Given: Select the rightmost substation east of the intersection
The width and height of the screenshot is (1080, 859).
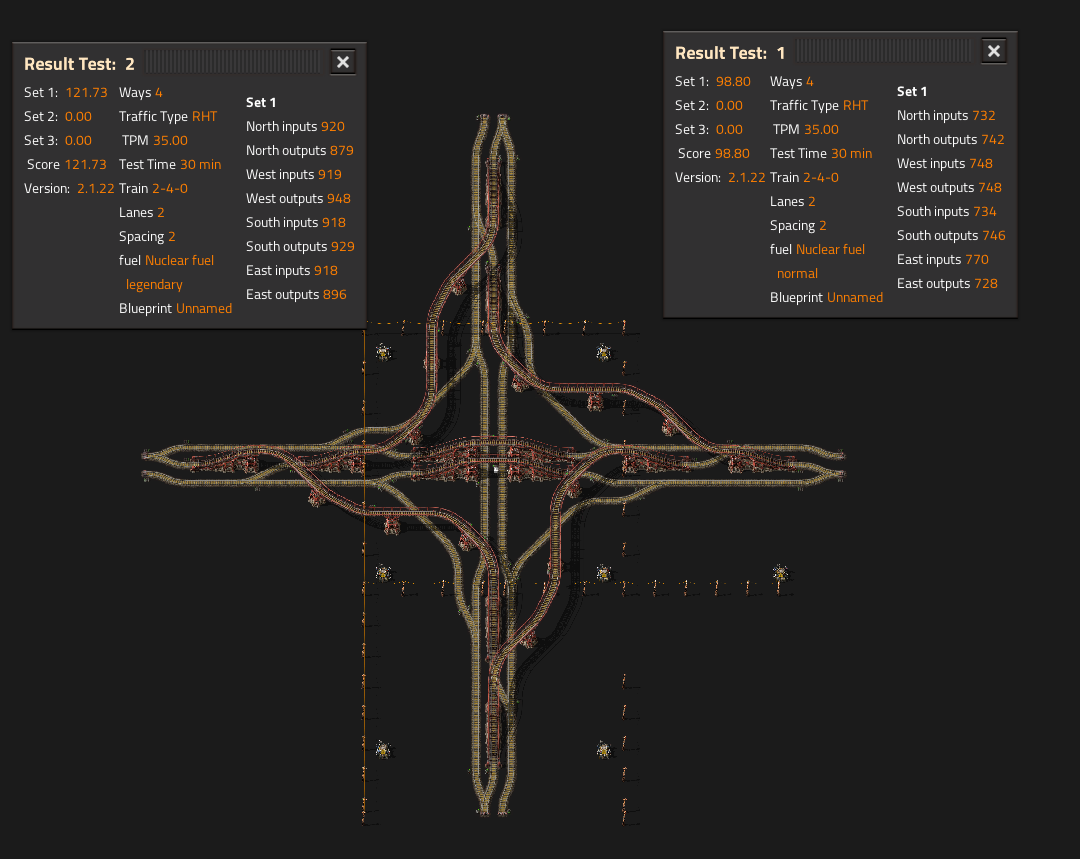Looking at the screenshot, I should click(x=779, y=573).
